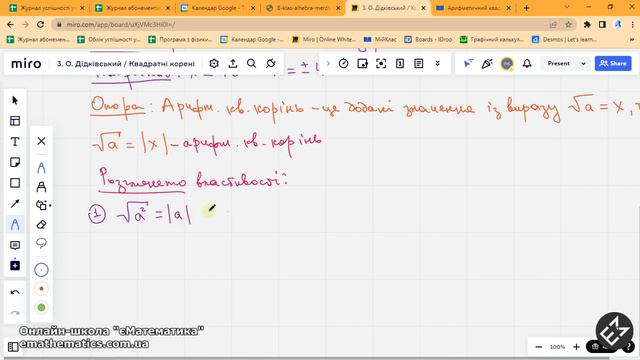Reload the page
The height and width of the screenshot is (360, 640).
[x=40, y=24]
